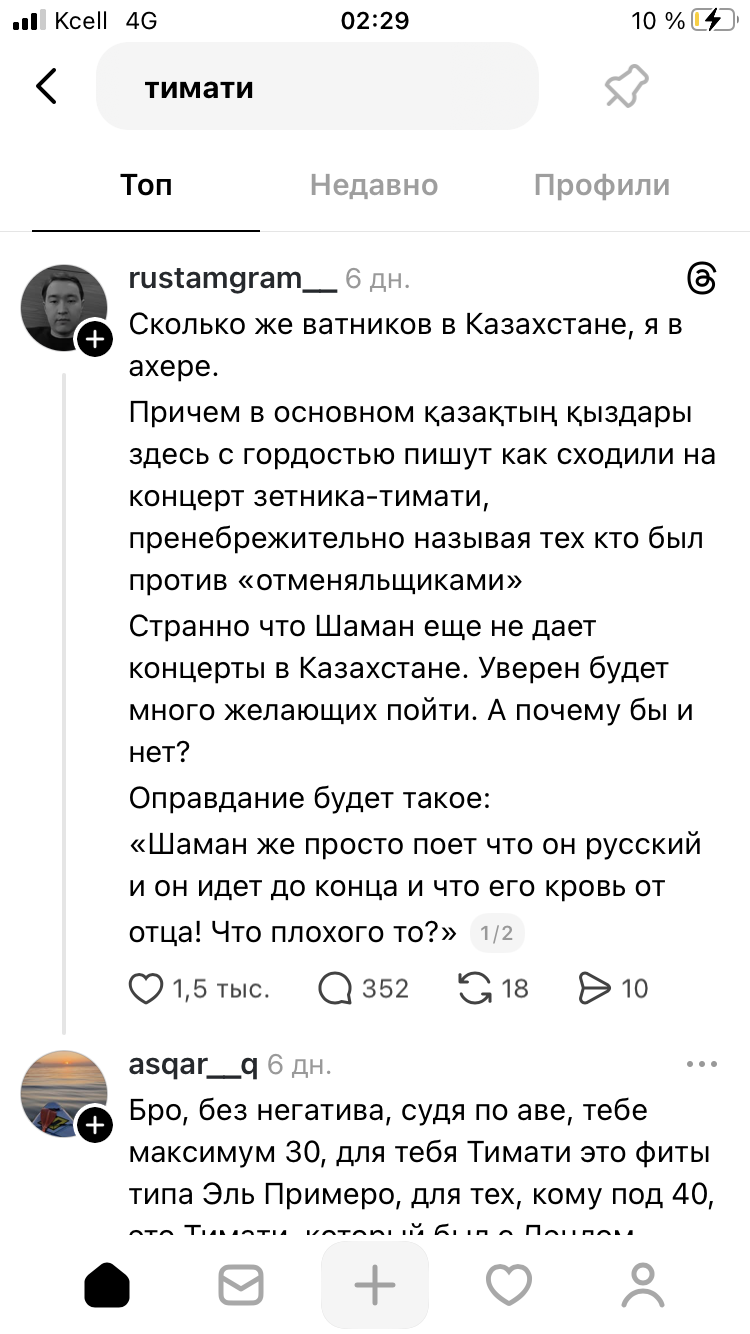Open comments on rustamgram__ post
Screen dimensions: 750x1334
click(x=335, y=989)
